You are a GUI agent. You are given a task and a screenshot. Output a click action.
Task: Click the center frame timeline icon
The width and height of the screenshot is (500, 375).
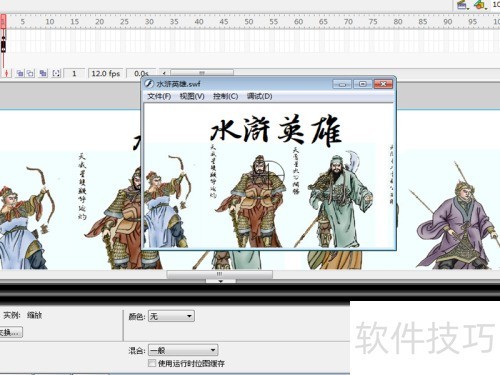pyautogui.click(x=6, y=73)
